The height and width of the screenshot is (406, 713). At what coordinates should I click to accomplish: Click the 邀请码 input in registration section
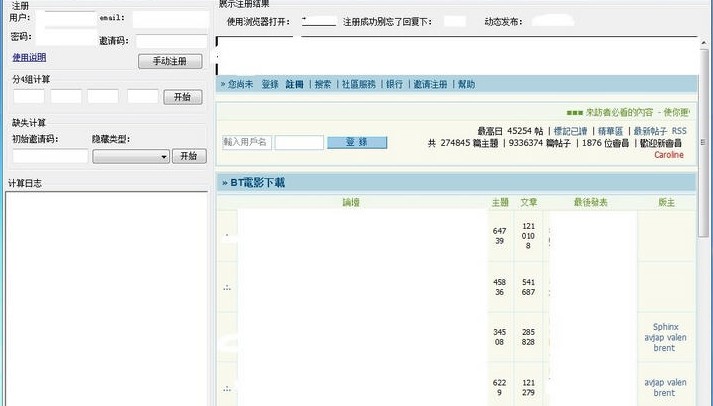(171, 41)
